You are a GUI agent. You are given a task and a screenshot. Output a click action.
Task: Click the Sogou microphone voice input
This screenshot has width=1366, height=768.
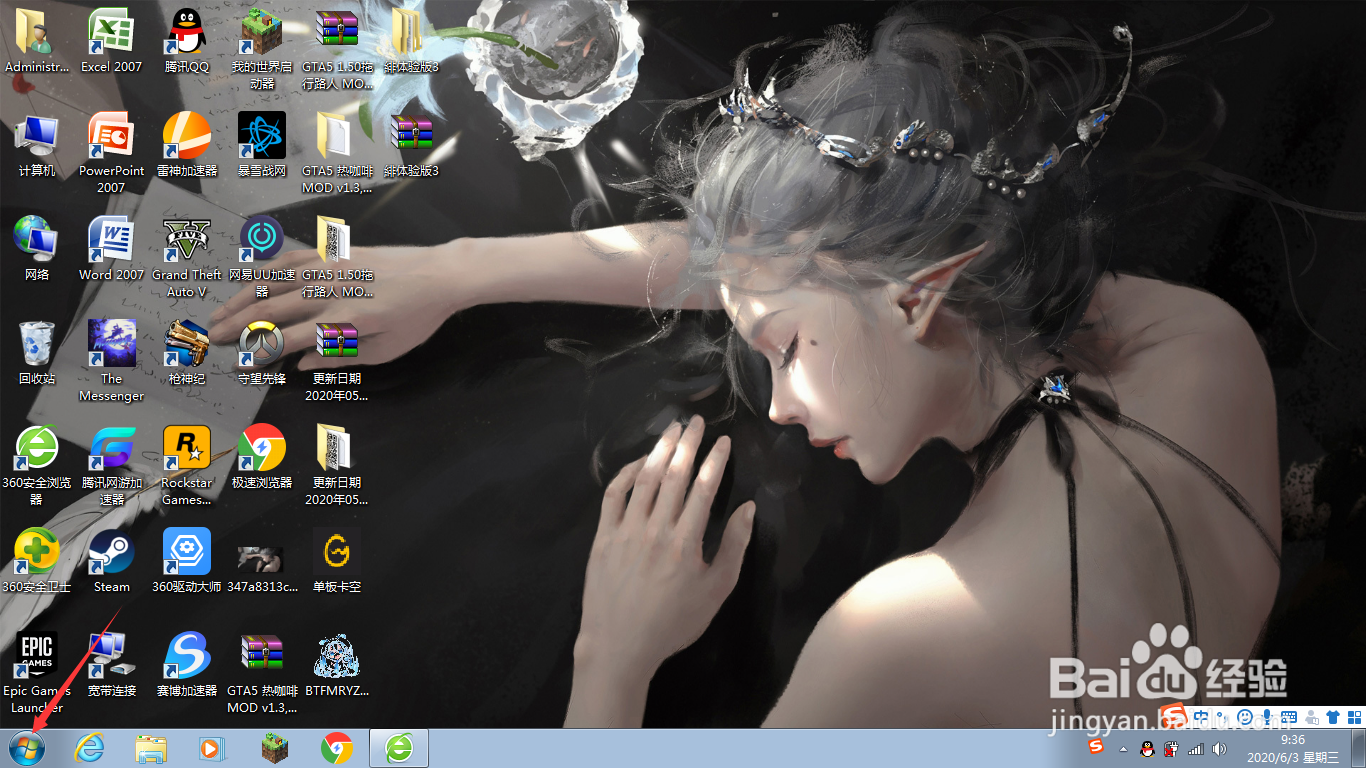(x=1266, y=716)
